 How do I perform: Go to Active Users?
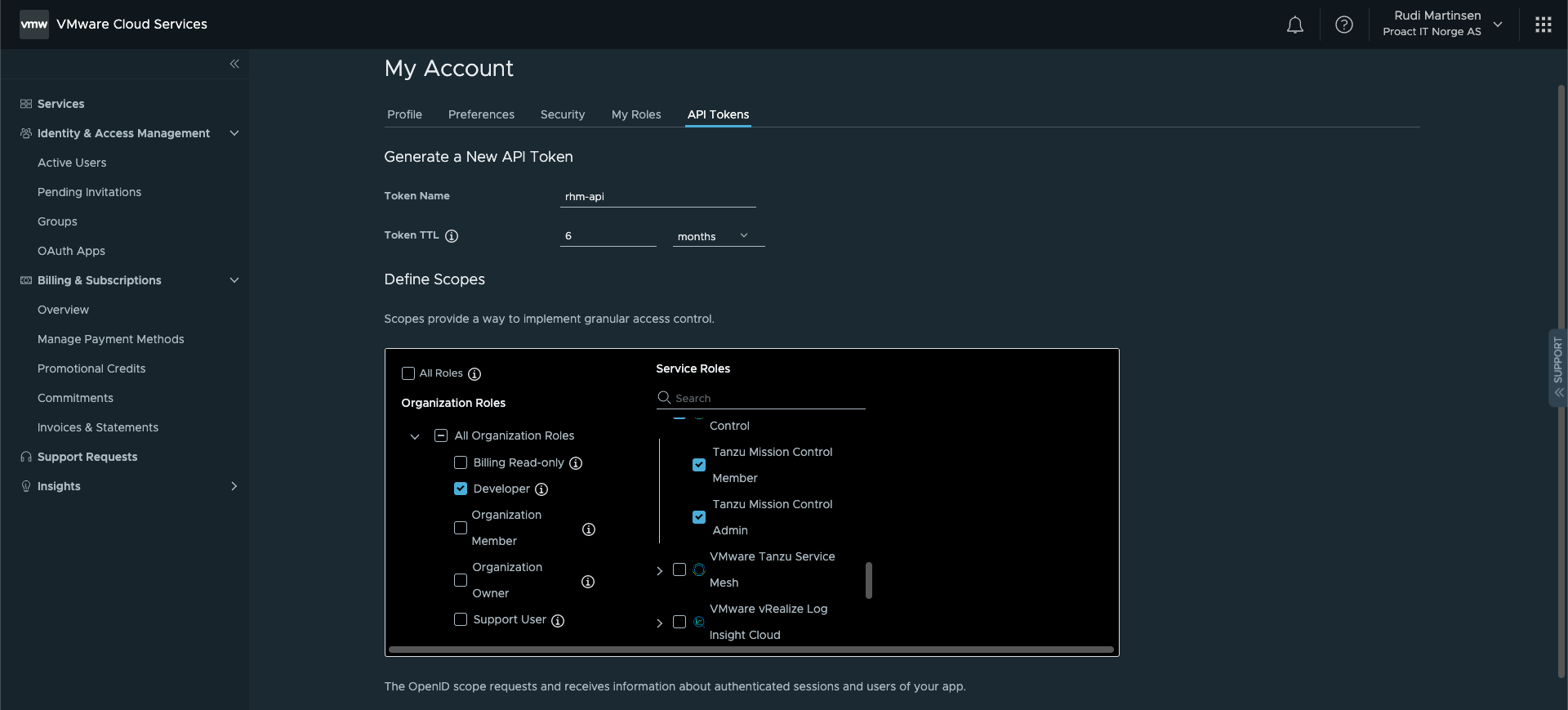click(72, 163)
